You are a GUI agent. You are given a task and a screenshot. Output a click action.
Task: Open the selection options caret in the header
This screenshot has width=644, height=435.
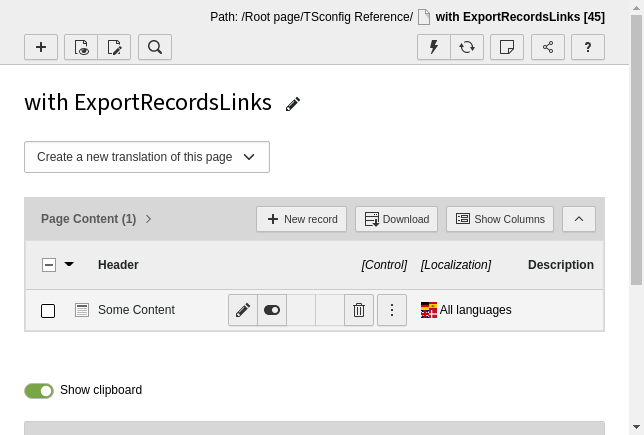pyautogui.click(x=69, y=265)
